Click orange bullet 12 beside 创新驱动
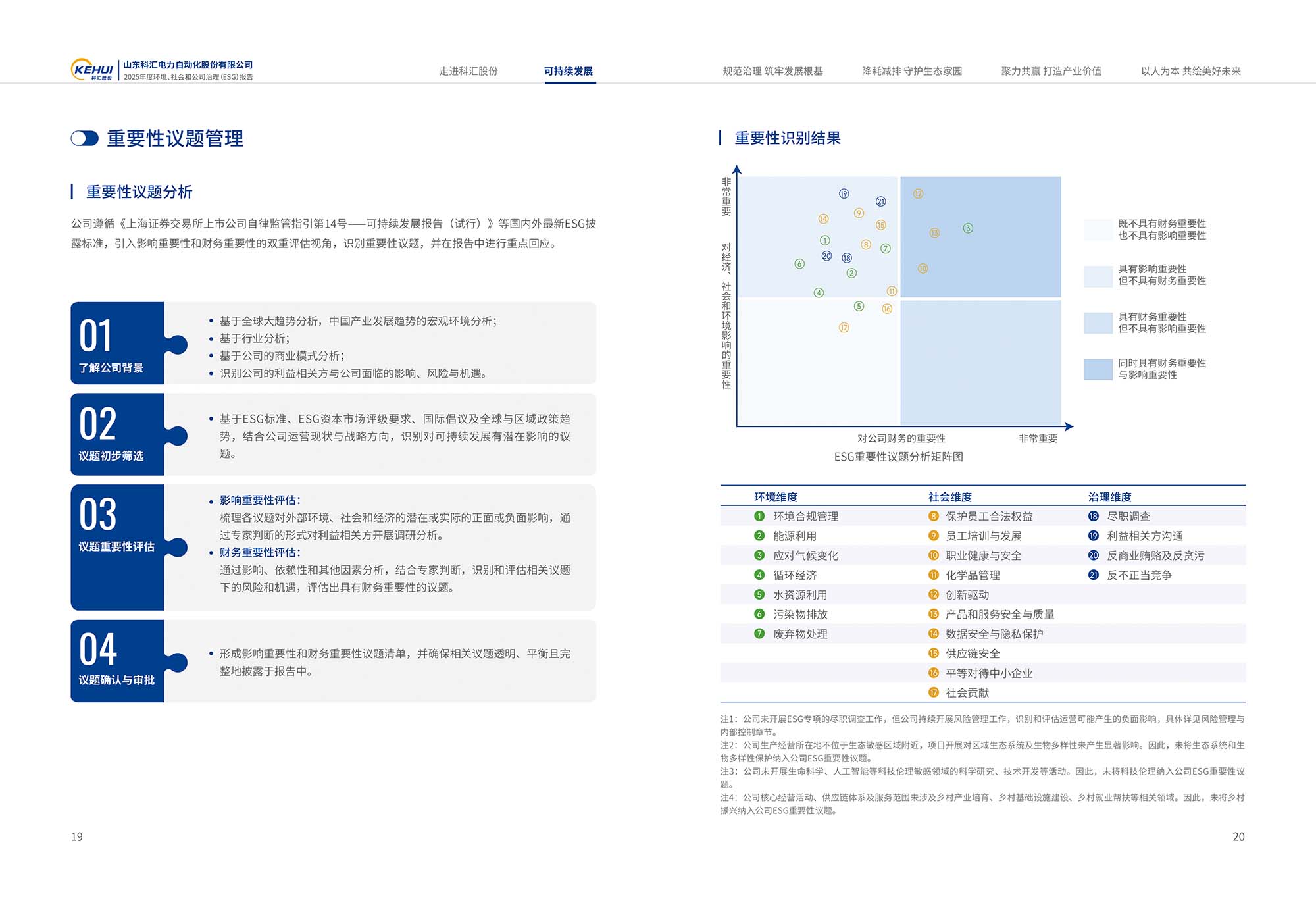 [x=933, y=595]
